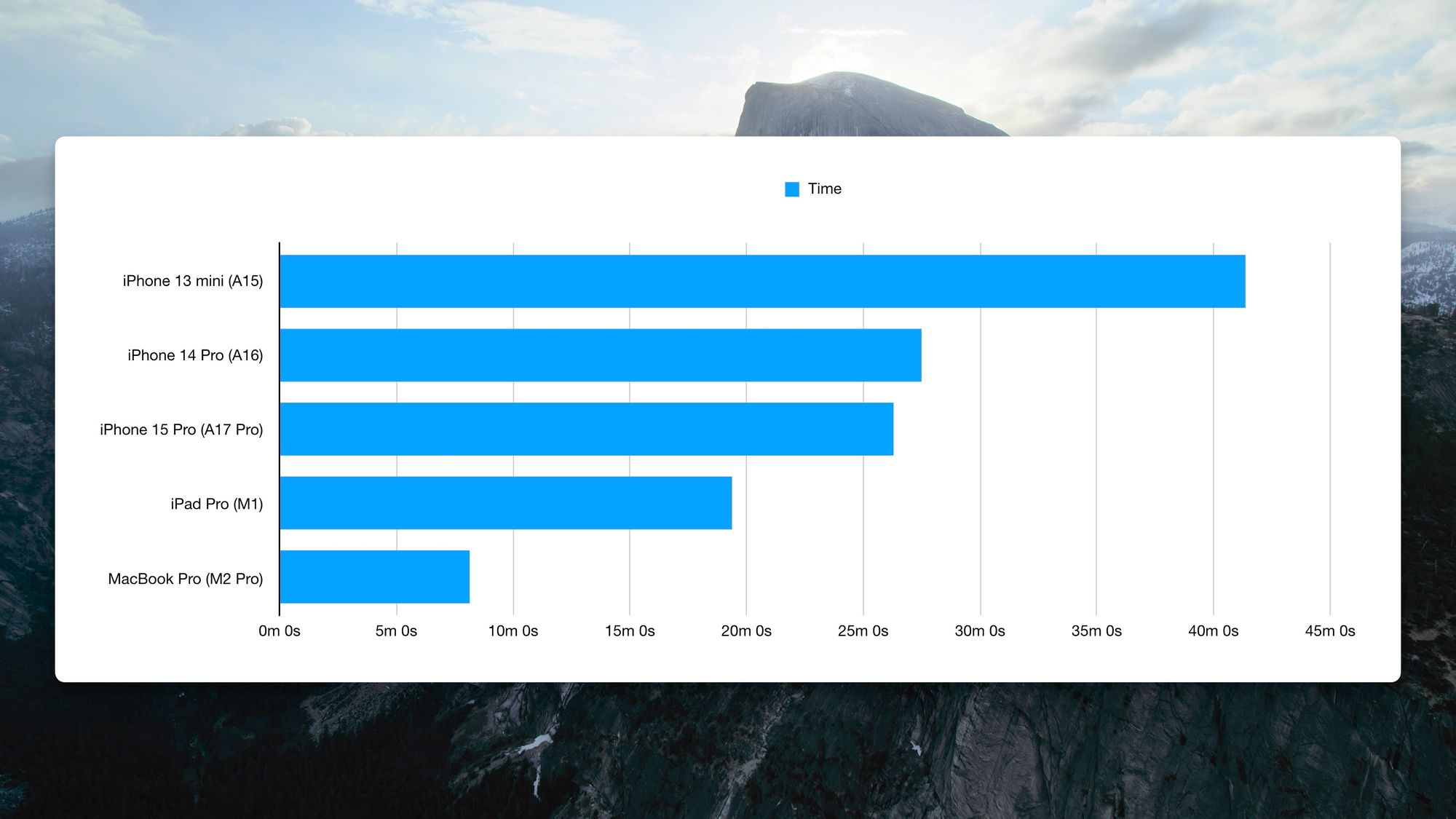Click the 0m 0s axis tick label
The width and height of the screenshot is (1456, 819).
coord(280,631)
